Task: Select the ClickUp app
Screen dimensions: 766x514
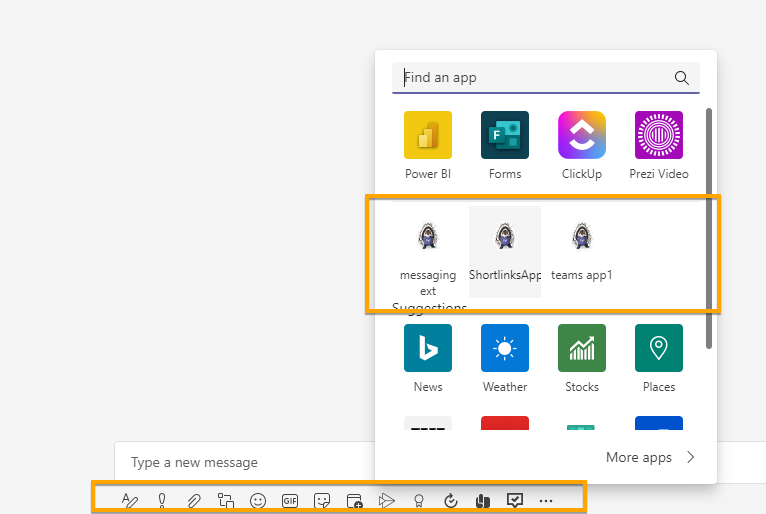Action: coord(582,146)
